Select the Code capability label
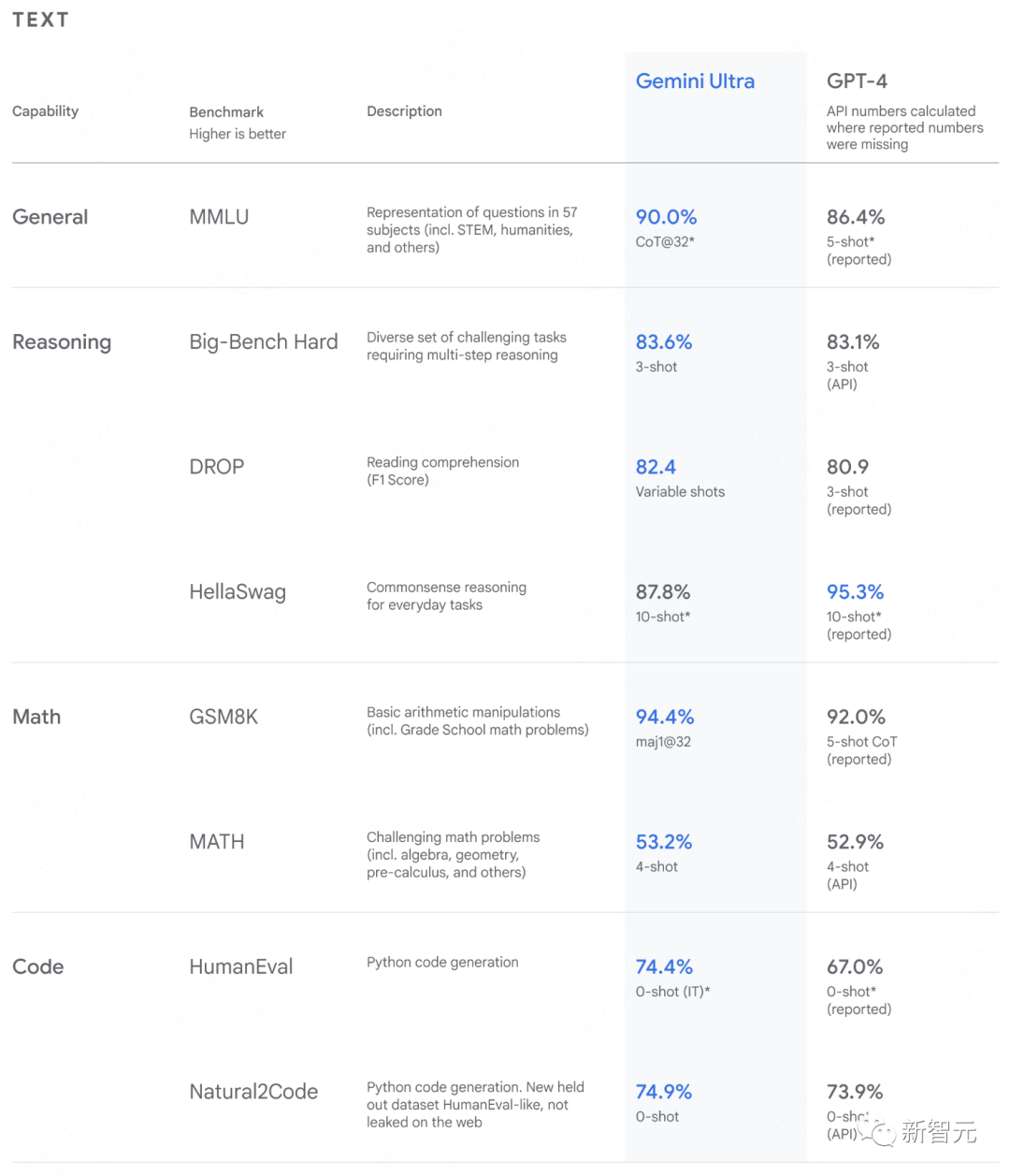 pos(38,967)
